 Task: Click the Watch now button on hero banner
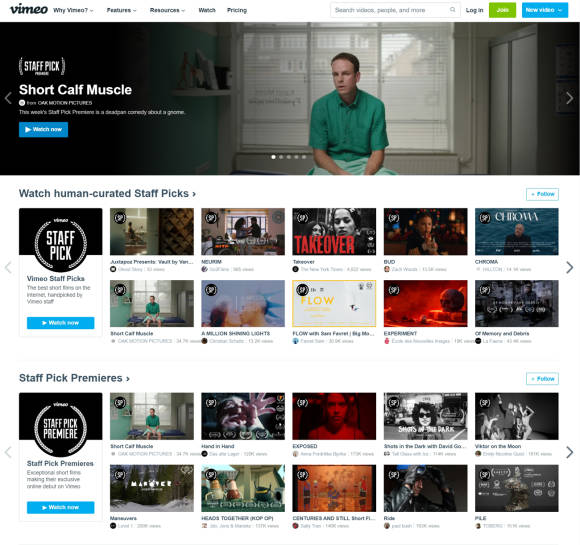coord(43,129)
